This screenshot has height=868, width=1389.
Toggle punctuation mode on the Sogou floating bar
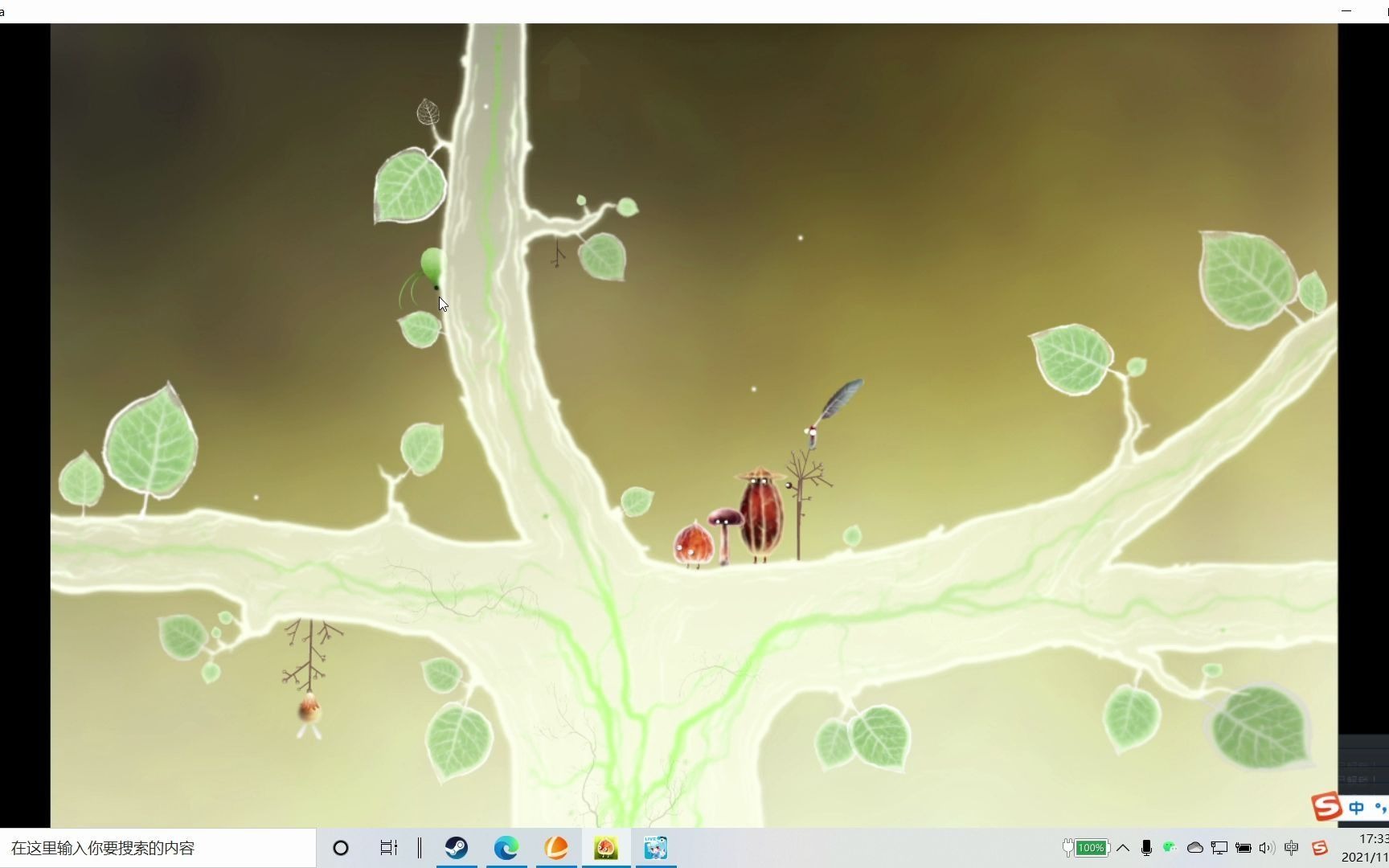point(1381,808)
